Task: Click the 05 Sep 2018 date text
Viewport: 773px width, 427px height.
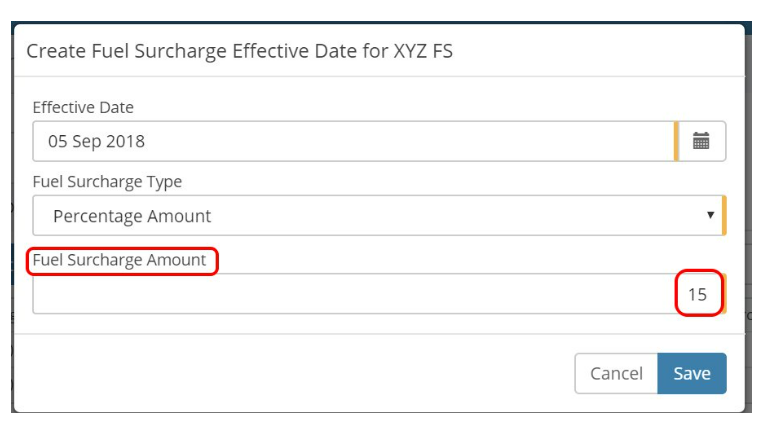Action: click(96, 142)
